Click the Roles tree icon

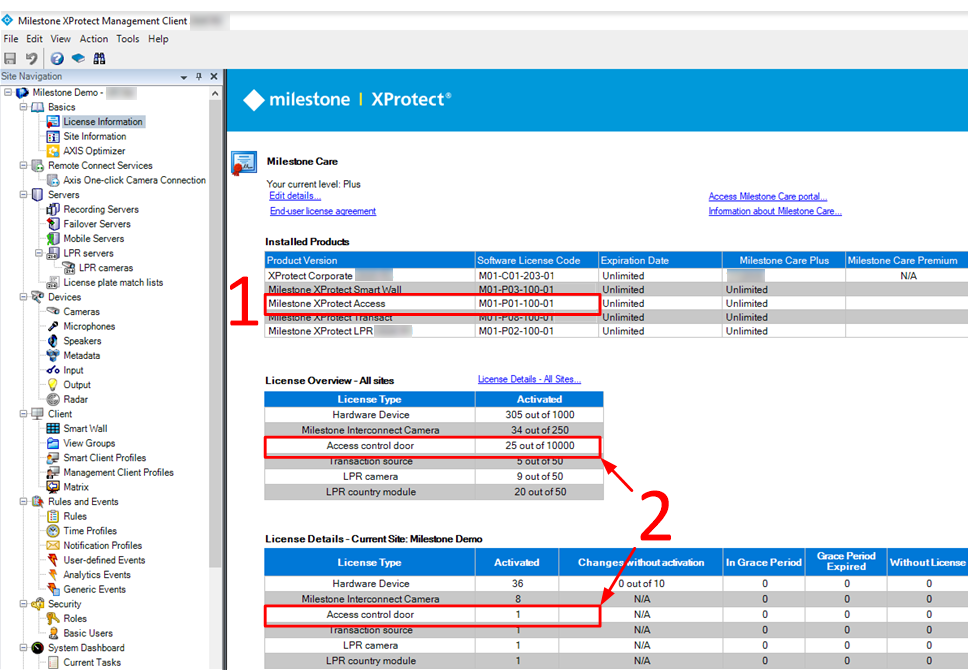coord(53,619)
